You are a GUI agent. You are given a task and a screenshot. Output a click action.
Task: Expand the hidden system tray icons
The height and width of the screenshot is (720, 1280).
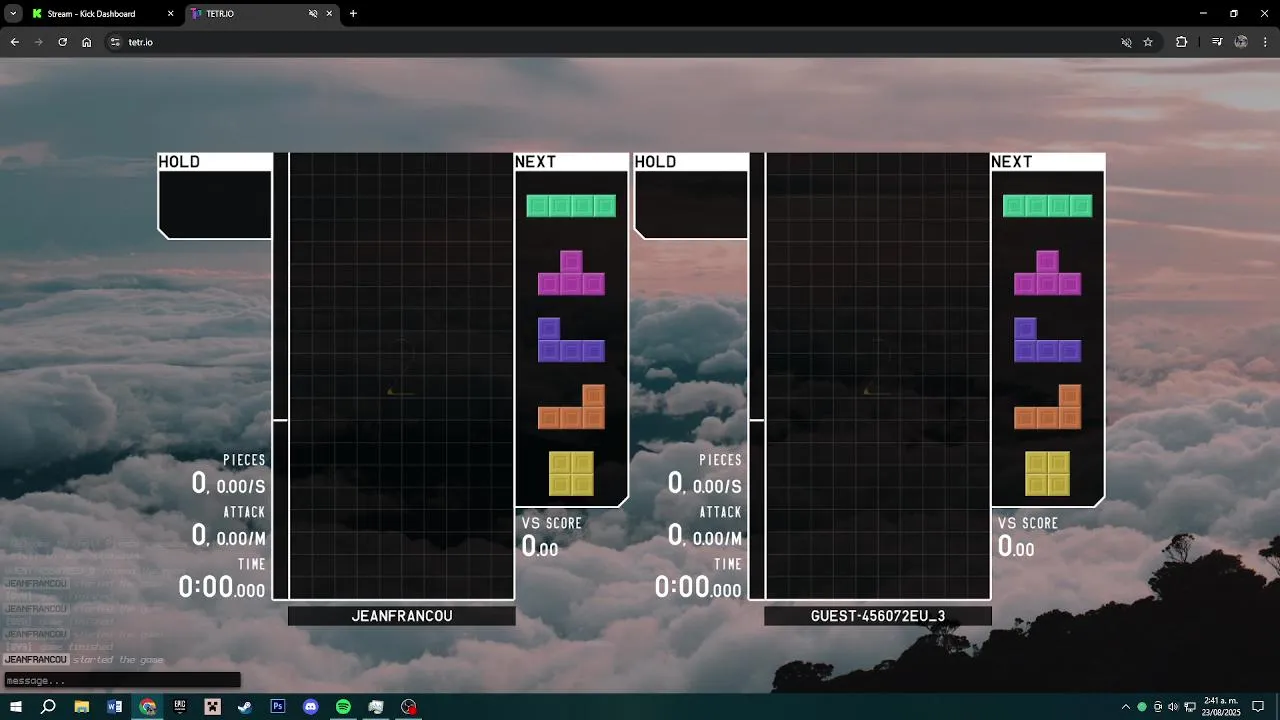pos(1126,707)
